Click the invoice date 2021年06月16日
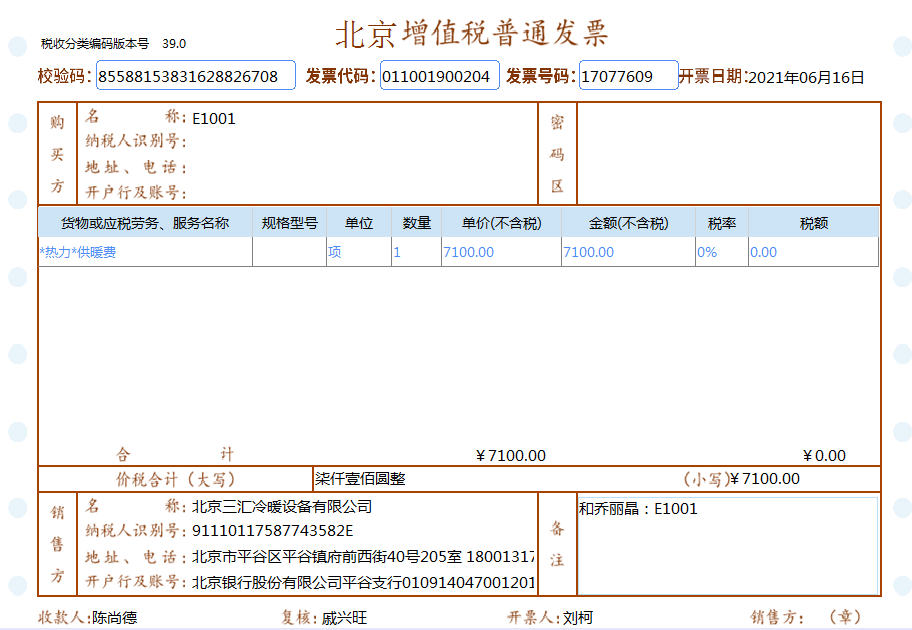Screen dimensions: 912x630 [x=806, y=77]
